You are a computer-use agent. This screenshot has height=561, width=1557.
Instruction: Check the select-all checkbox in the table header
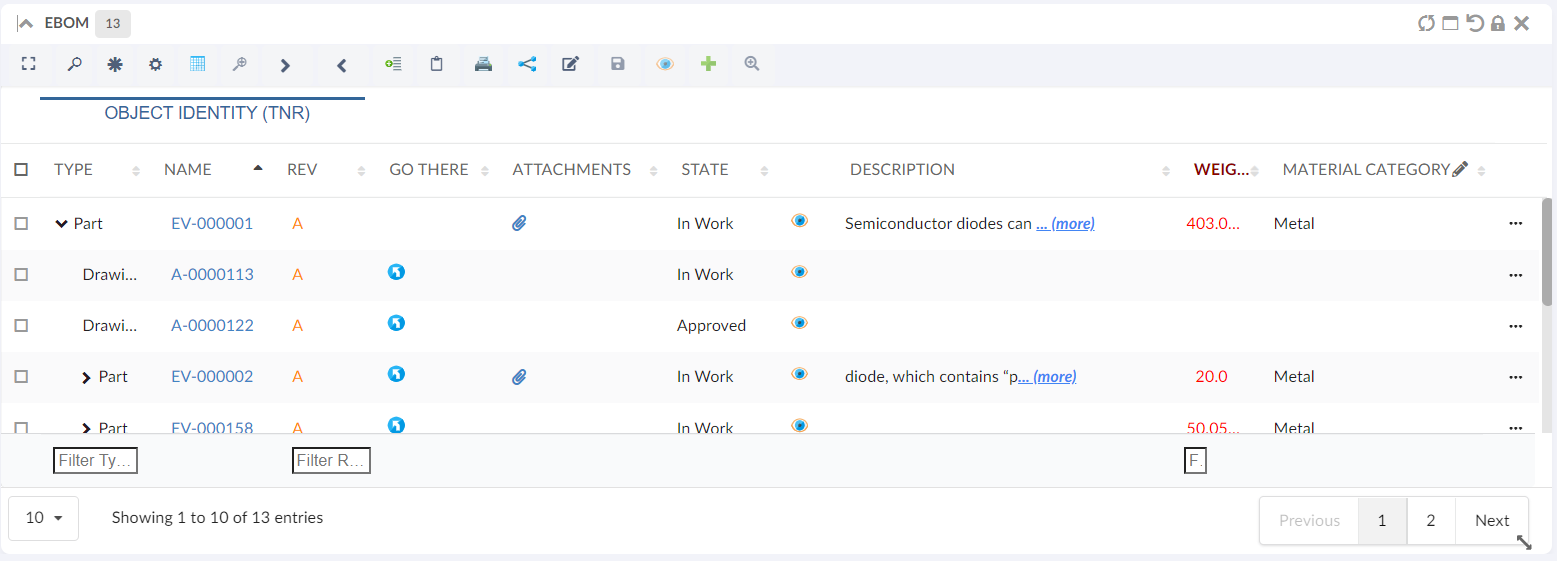(21, 170)
